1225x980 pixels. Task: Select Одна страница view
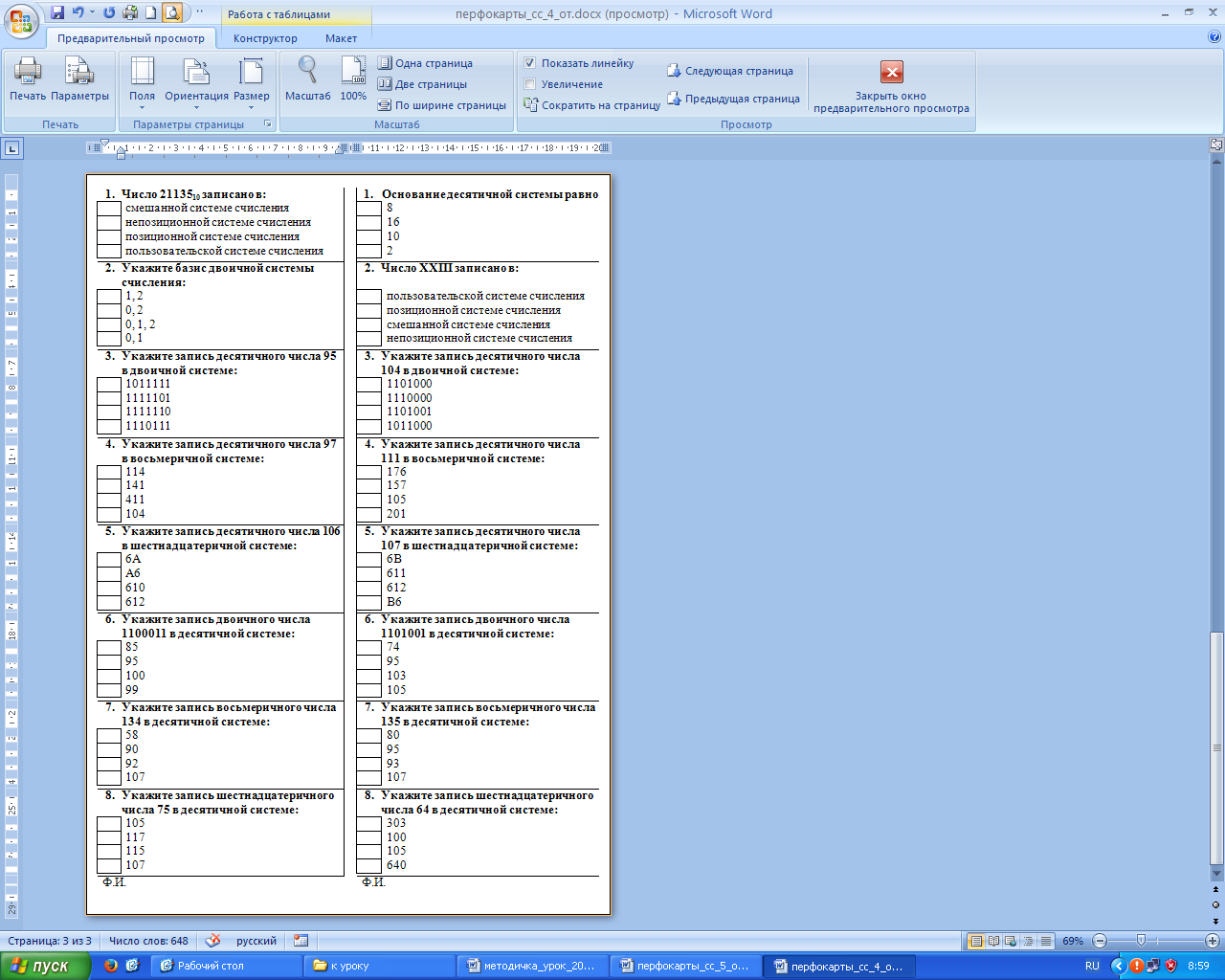click(425, 63)
